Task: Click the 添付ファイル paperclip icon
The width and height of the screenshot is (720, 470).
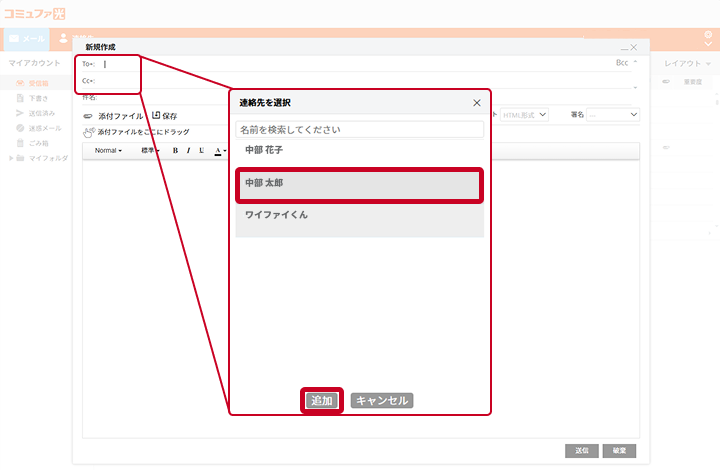Action: tap(89, 116)
